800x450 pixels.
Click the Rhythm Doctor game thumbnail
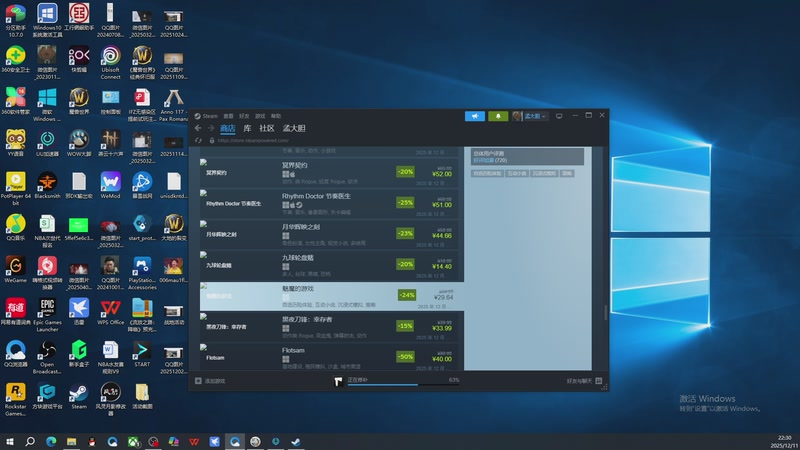(238, 204)
